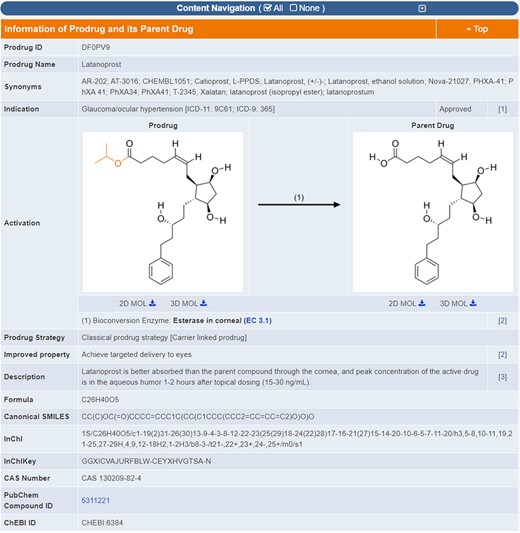The width and height of the screenshot is (520, 533).
Task: Open the EC 3.1 enzyme link
Action: pyautogui.click(x=257, y=321)
